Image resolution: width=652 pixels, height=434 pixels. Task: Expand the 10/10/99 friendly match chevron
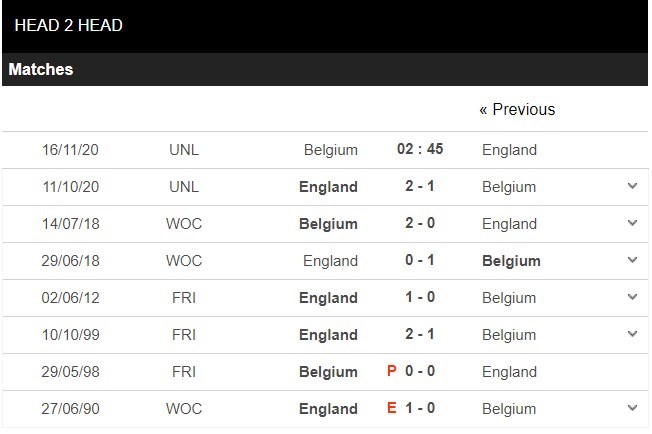point(631,335)
